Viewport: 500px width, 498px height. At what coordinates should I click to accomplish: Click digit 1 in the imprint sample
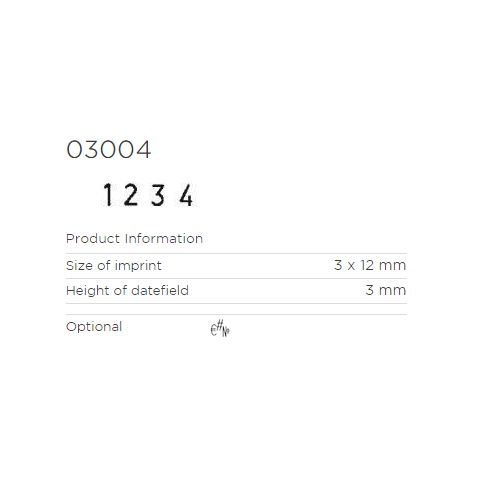click(108, 195)
